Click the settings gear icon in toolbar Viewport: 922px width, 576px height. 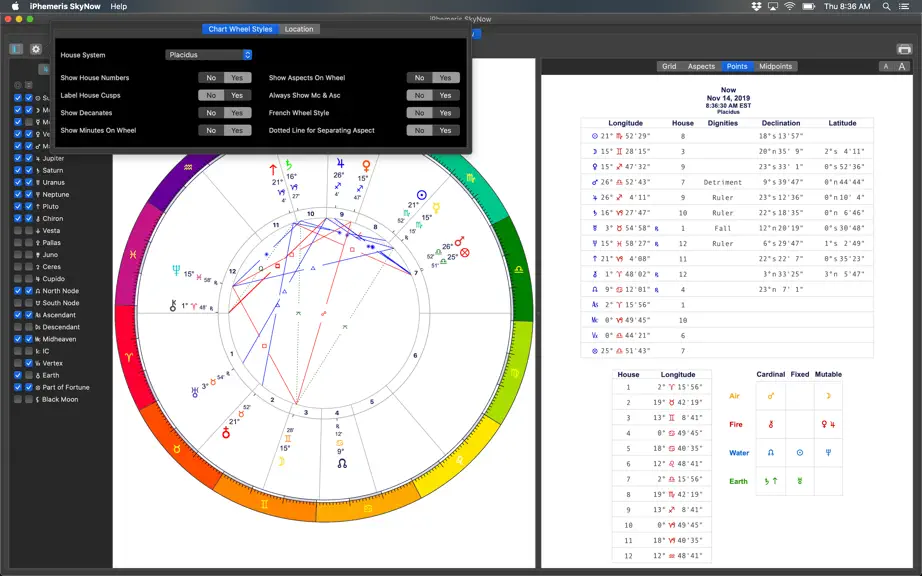36,49
